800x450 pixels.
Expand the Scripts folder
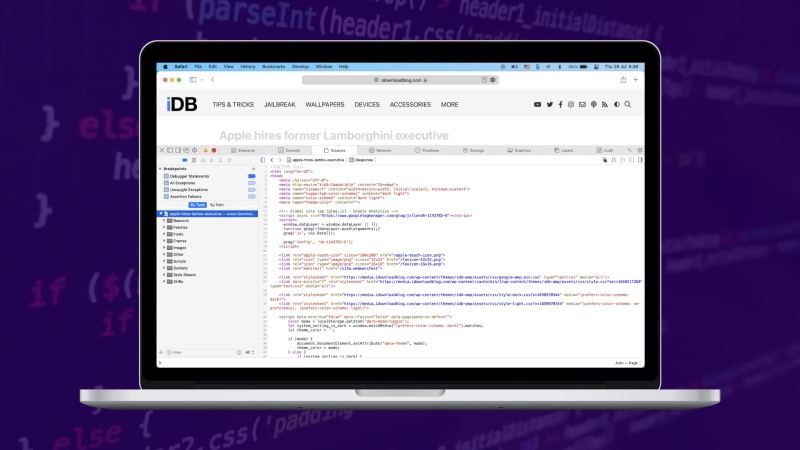coord(164,261)
